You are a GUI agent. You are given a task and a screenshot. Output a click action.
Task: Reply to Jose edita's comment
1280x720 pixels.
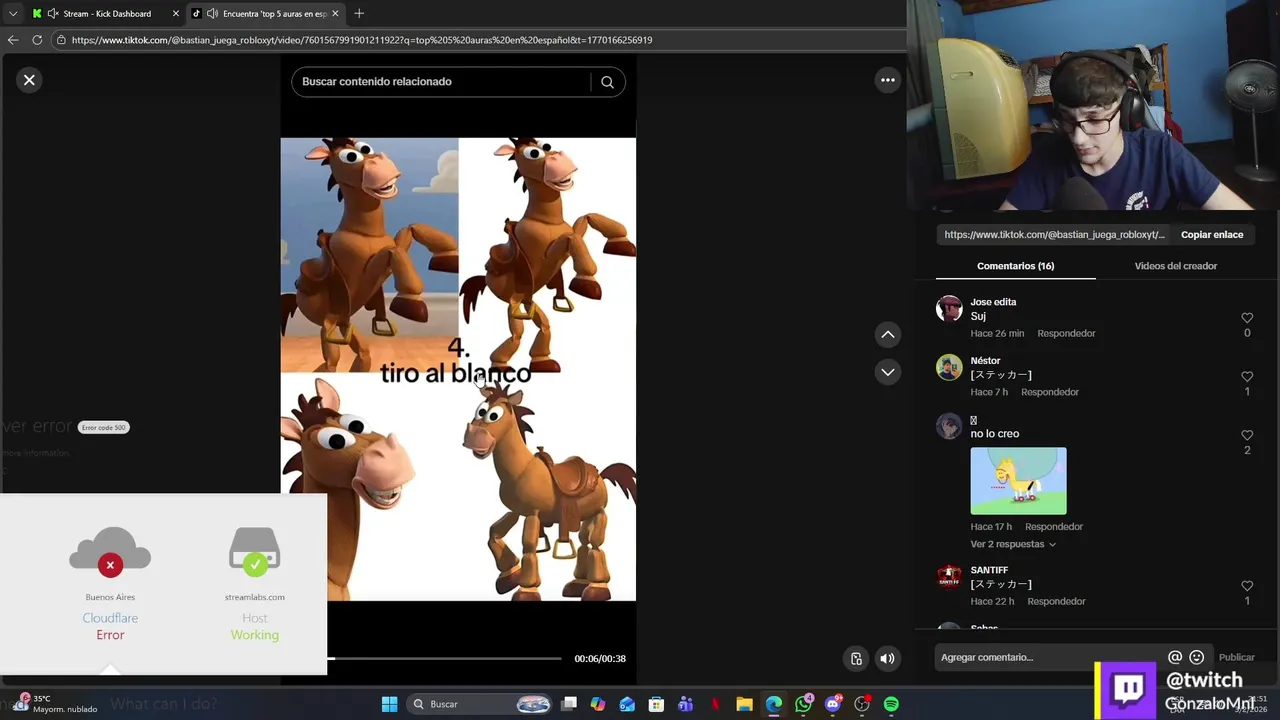click(x=1066, y=333)
